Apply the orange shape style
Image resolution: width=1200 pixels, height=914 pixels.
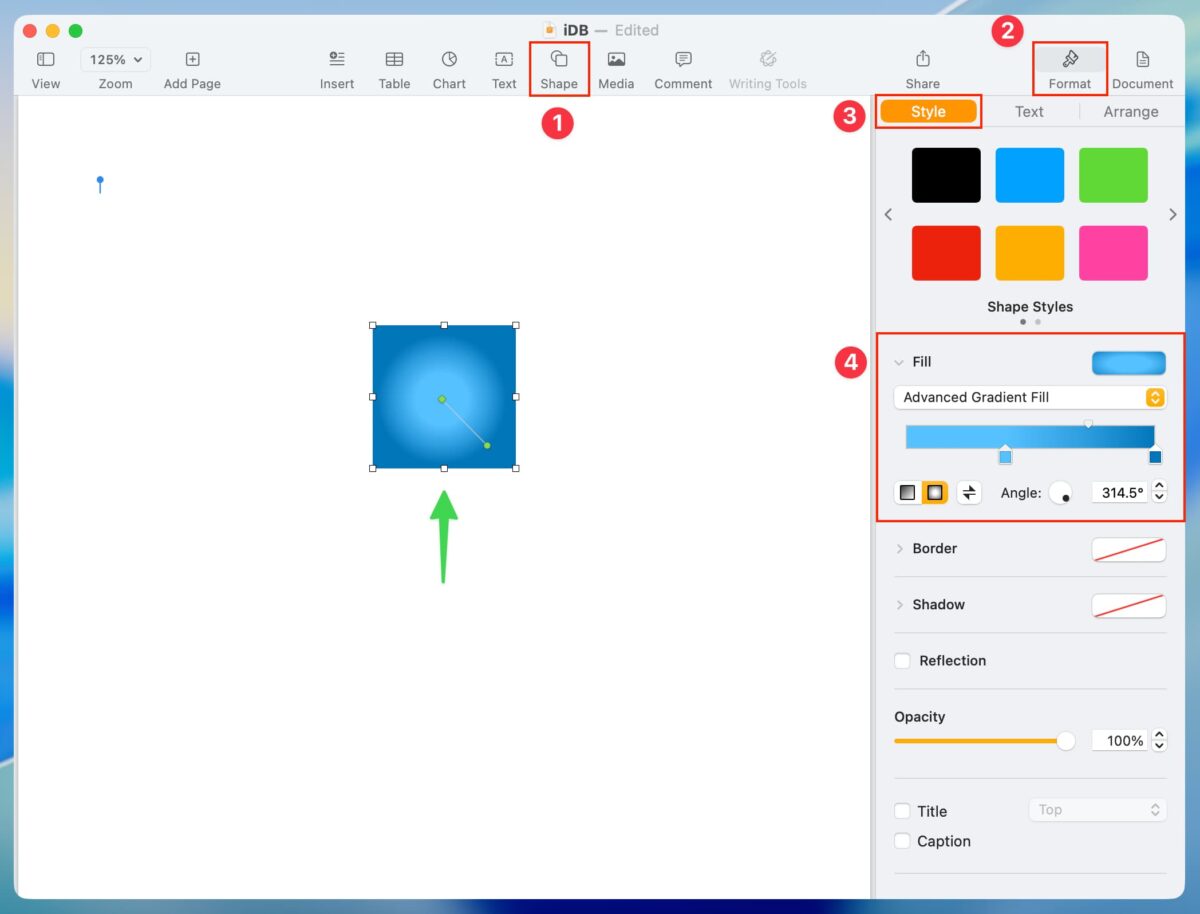[x=1030, y=253]
